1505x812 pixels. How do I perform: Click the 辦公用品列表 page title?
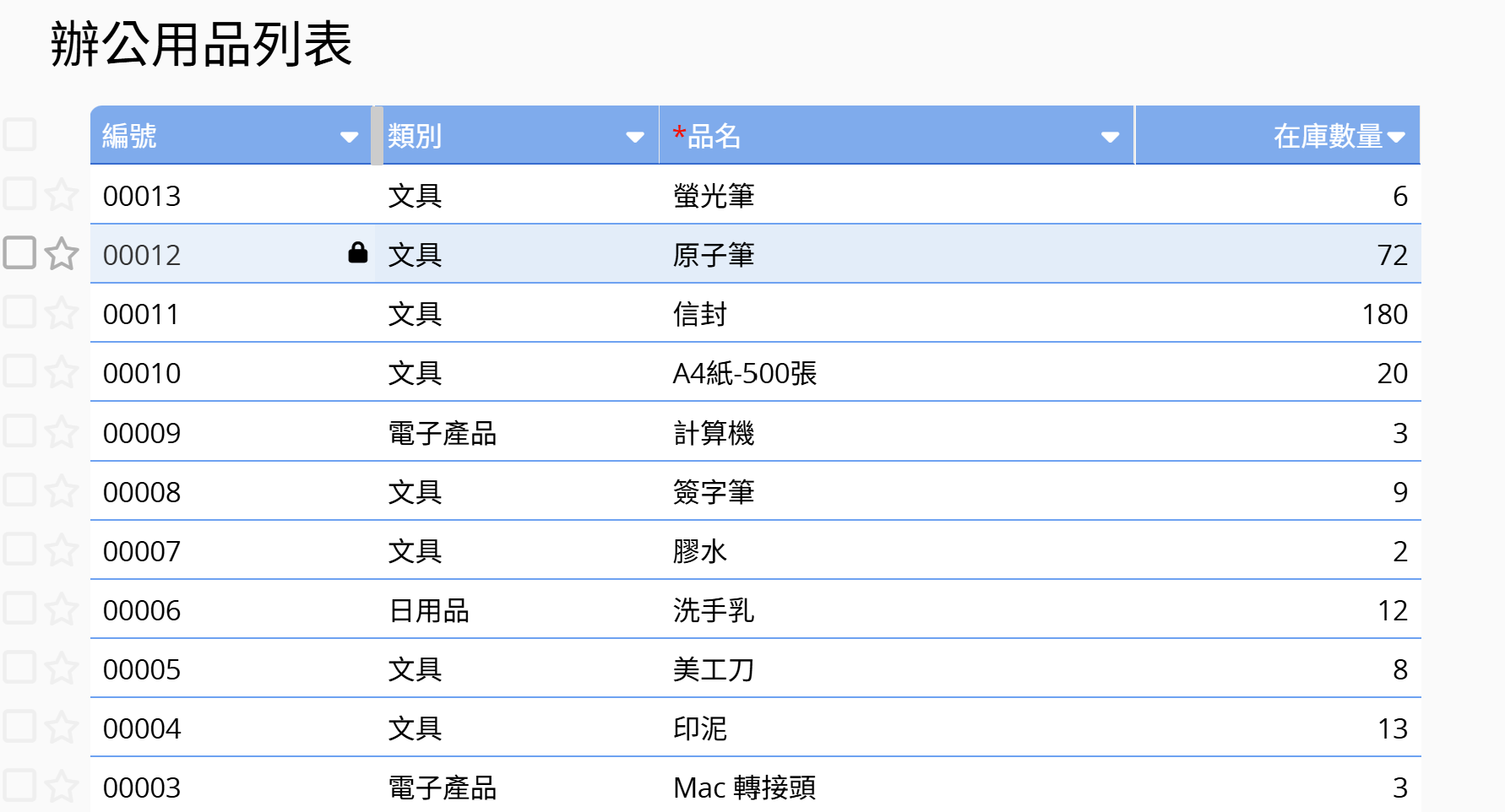click(201, 44)
